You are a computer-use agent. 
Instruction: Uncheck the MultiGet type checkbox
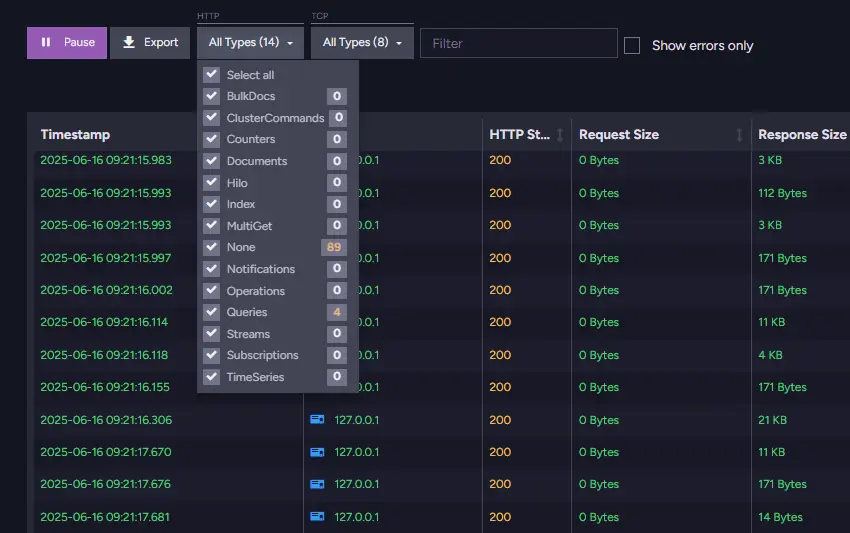(211, 226)
